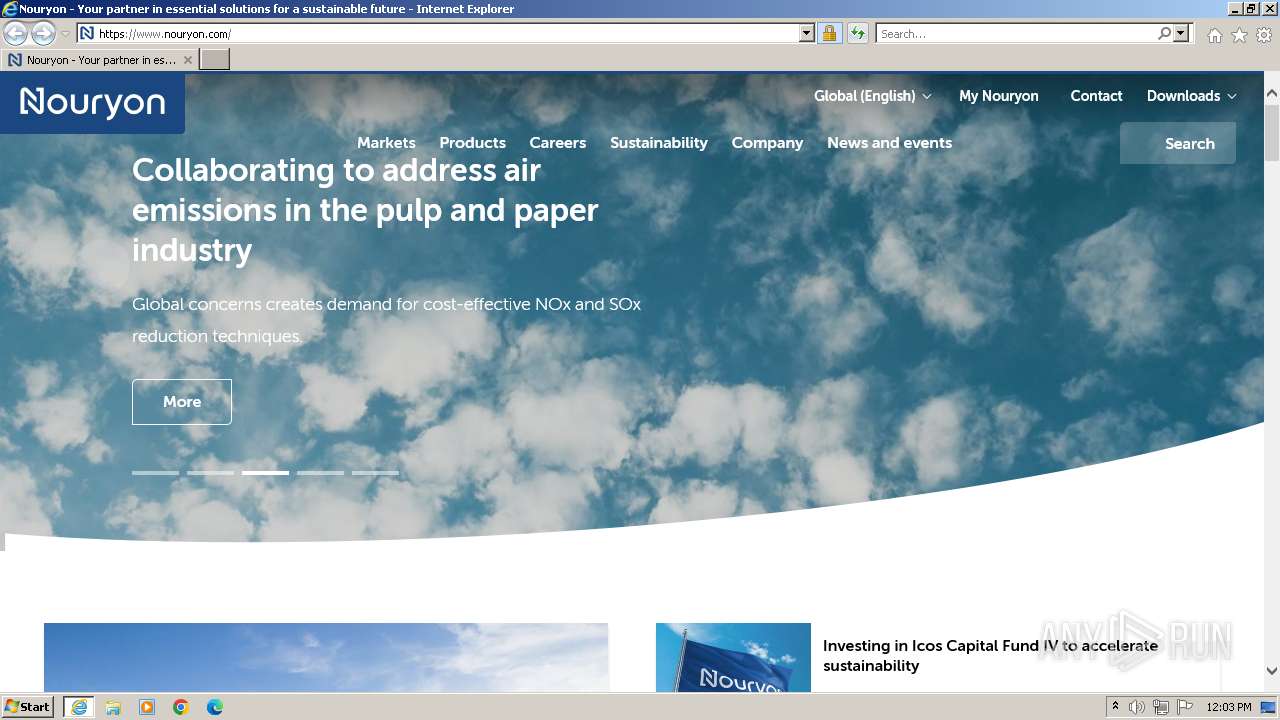Open the Company menu
The height and width of the screenshot is (720, 1280).
(767, 143)
